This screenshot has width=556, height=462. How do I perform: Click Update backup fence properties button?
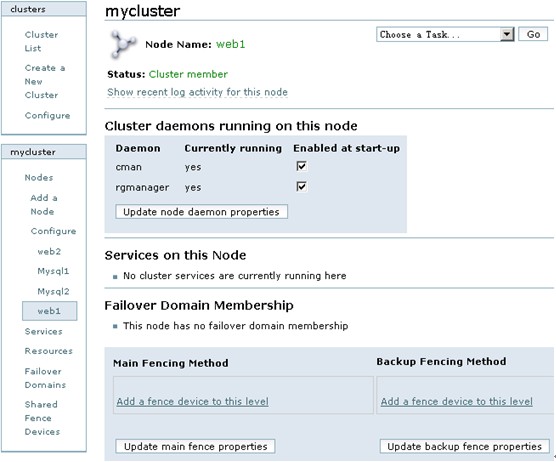465,446
